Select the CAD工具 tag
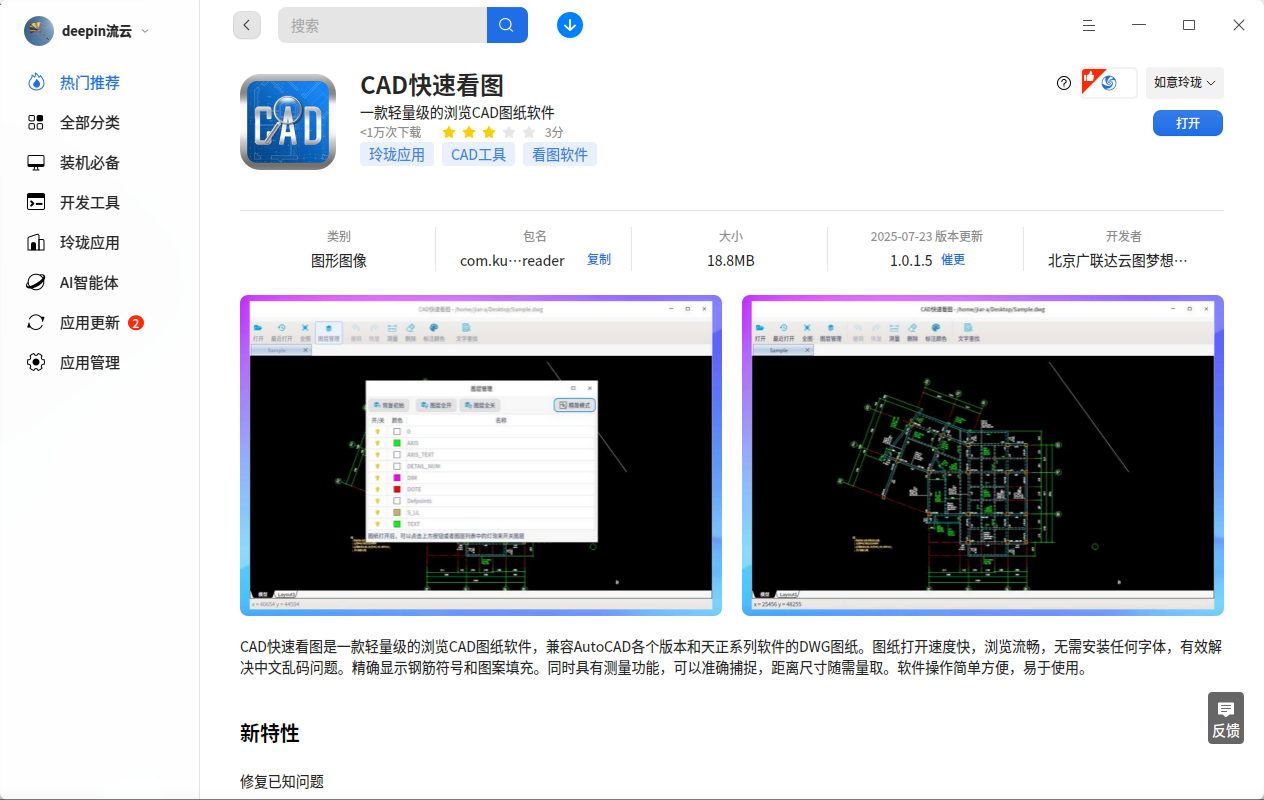 coord(479,154)
